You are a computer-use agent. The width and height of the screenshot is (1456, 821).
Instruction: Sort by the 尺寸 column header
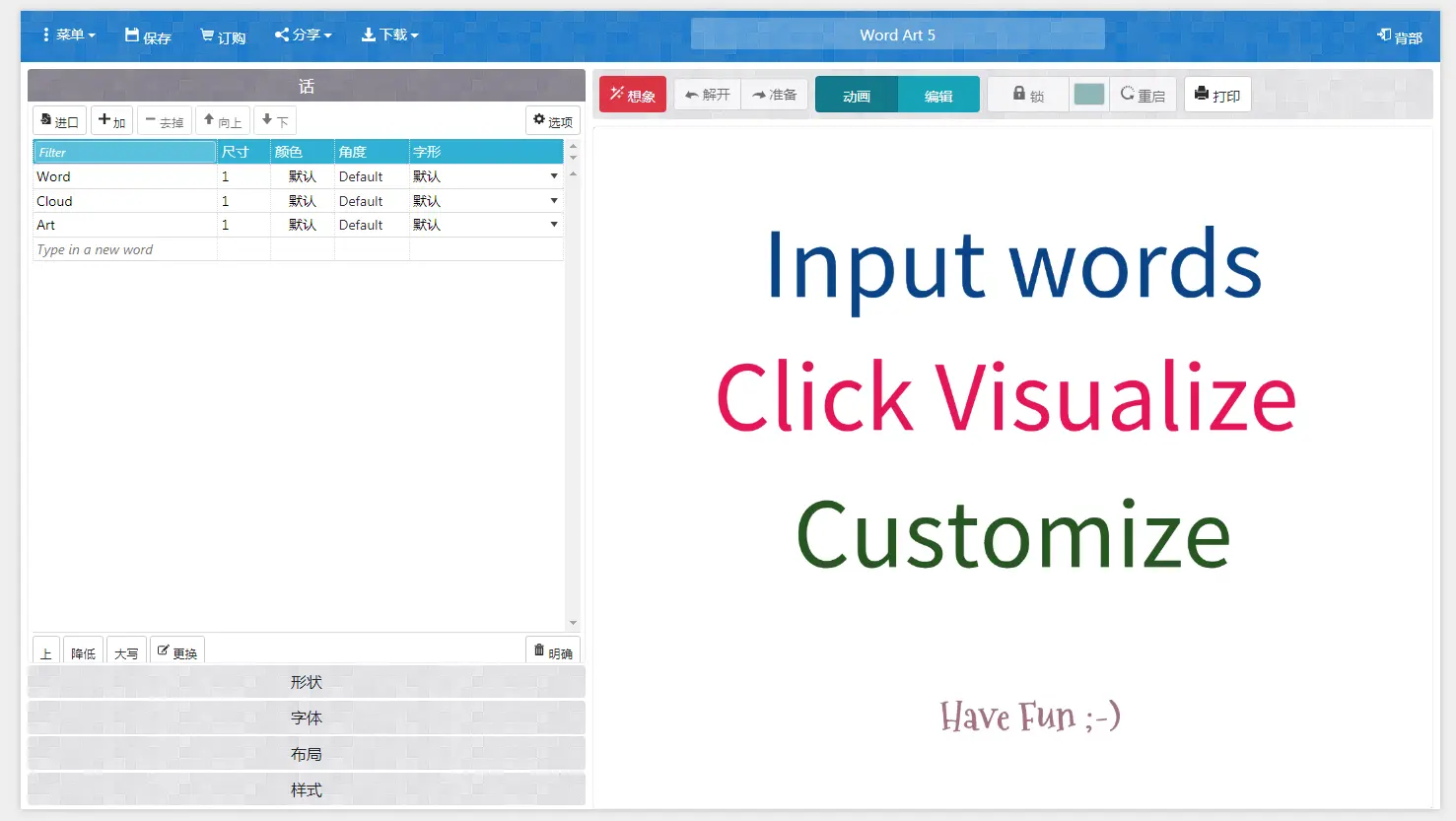pos(243,152)
